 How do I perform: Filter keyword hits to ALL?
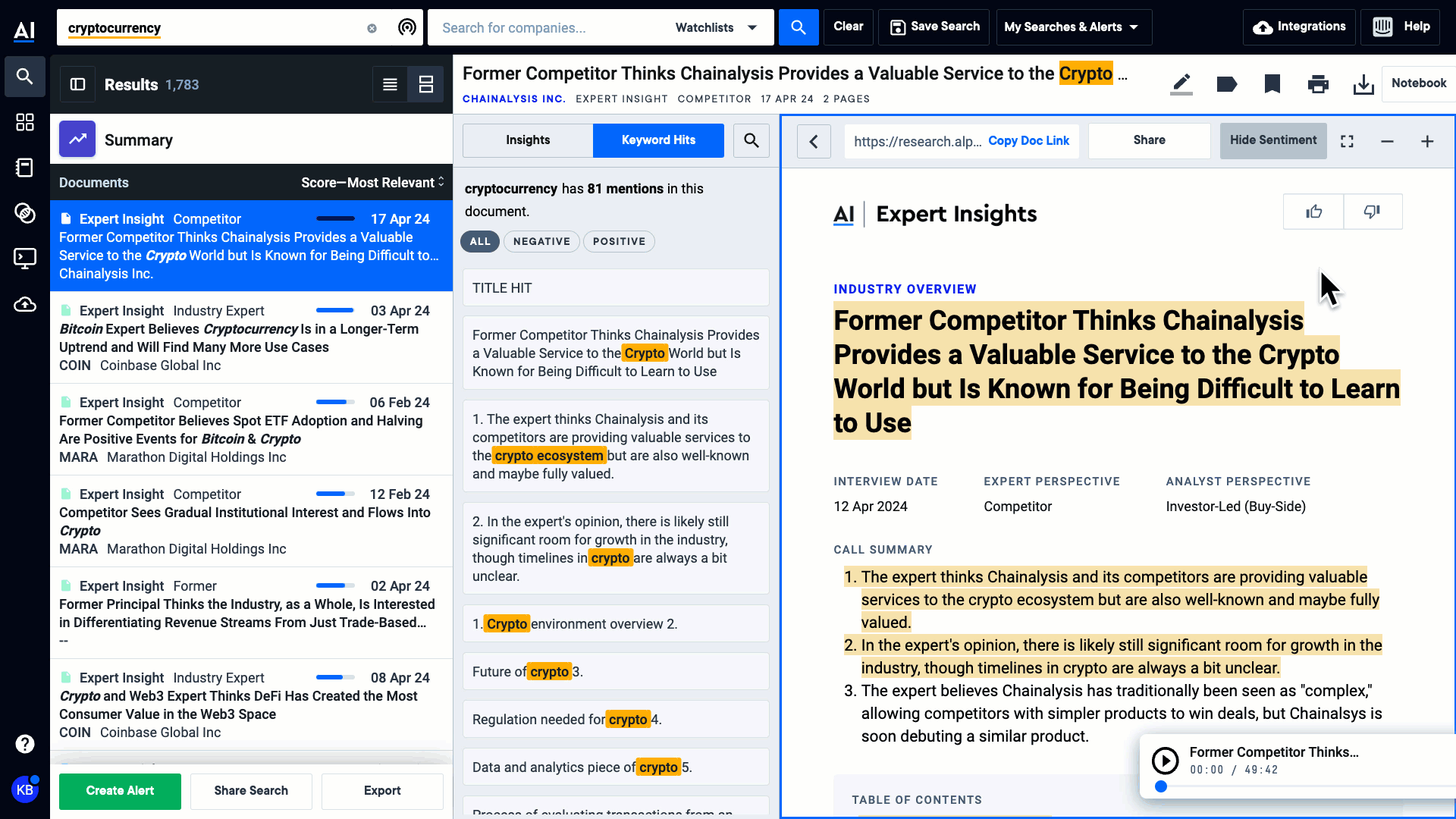pyautogui.click(x=480, y=241)
